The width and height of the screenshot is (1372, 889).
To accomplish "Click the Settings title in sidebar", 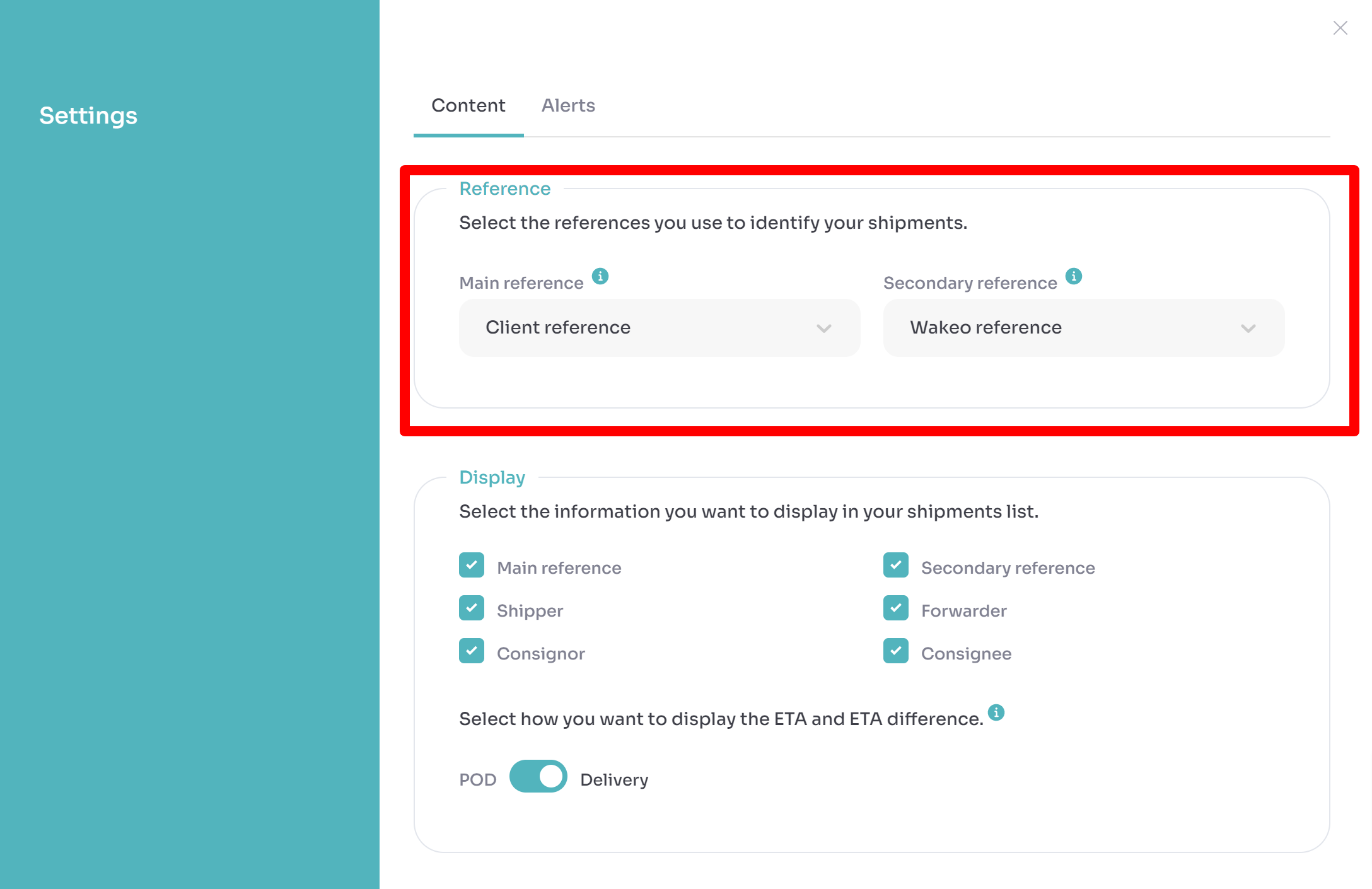I will [x=88, y=115].
